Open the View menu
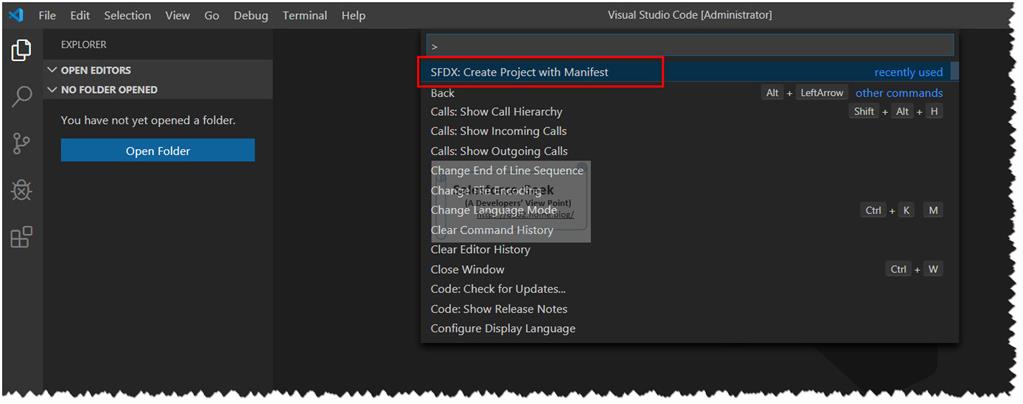The width and height of the screenshot is (1023, 404). point(177,15)
